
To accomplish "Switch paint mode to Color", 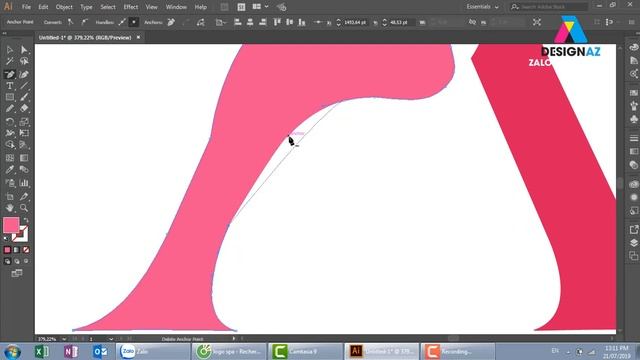I will [7, 250].
